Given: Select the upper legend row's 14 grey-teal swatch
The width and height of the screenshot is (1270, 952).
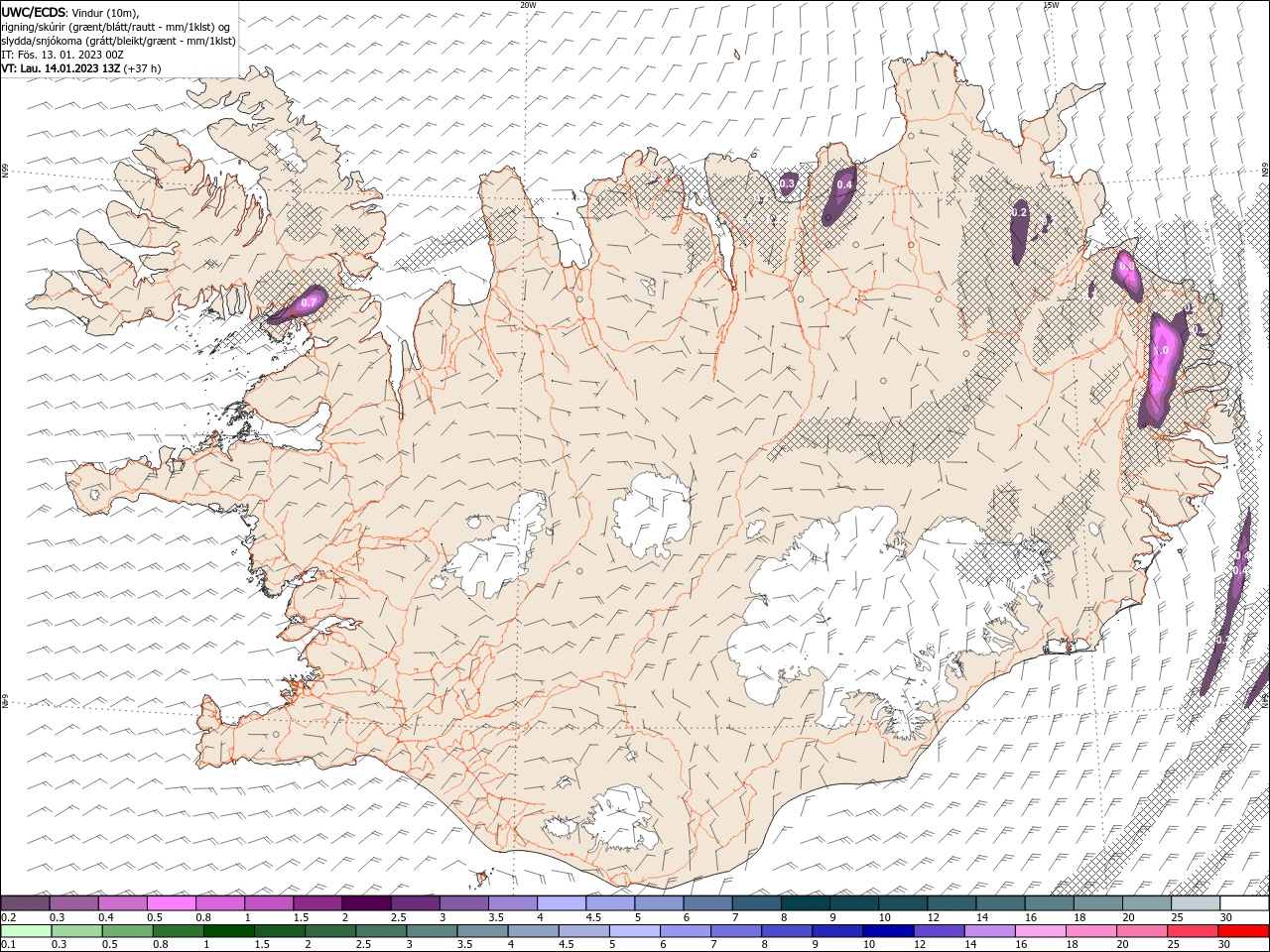Looking at the screenshot, I should point(1001,903).
